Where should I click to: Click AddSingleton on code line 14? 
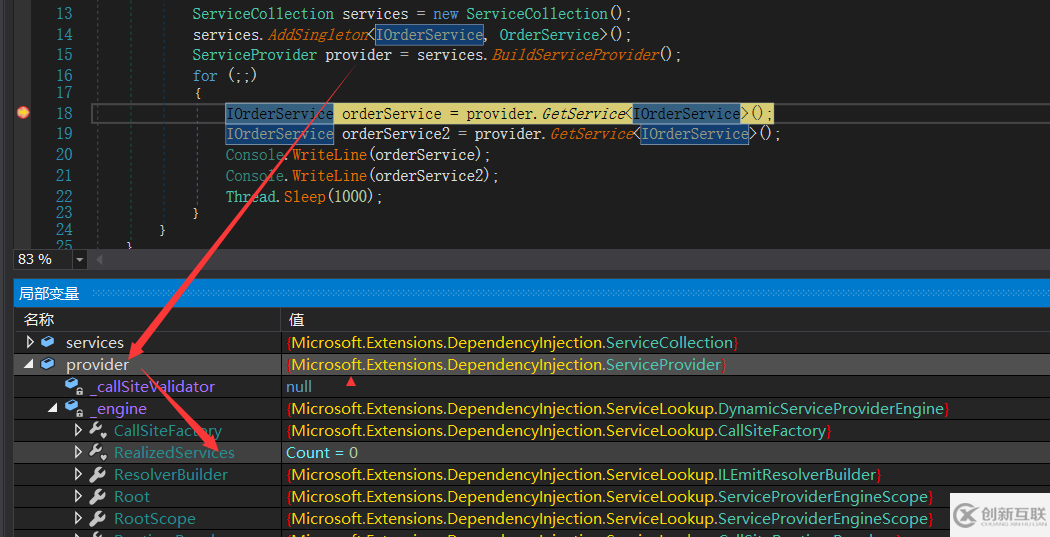click(317, 34)
